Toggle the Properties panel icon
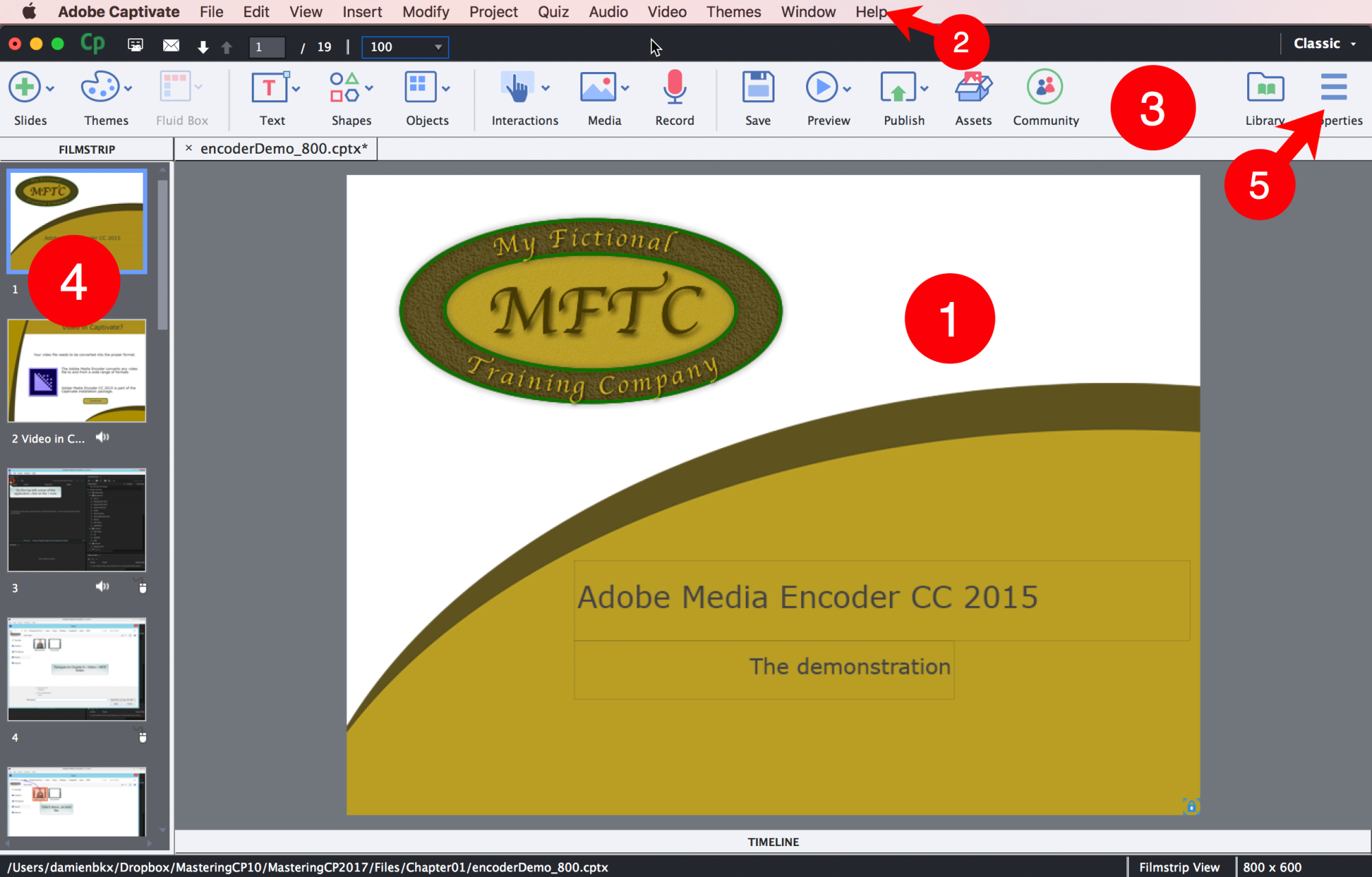 [x=1334, y=86]
